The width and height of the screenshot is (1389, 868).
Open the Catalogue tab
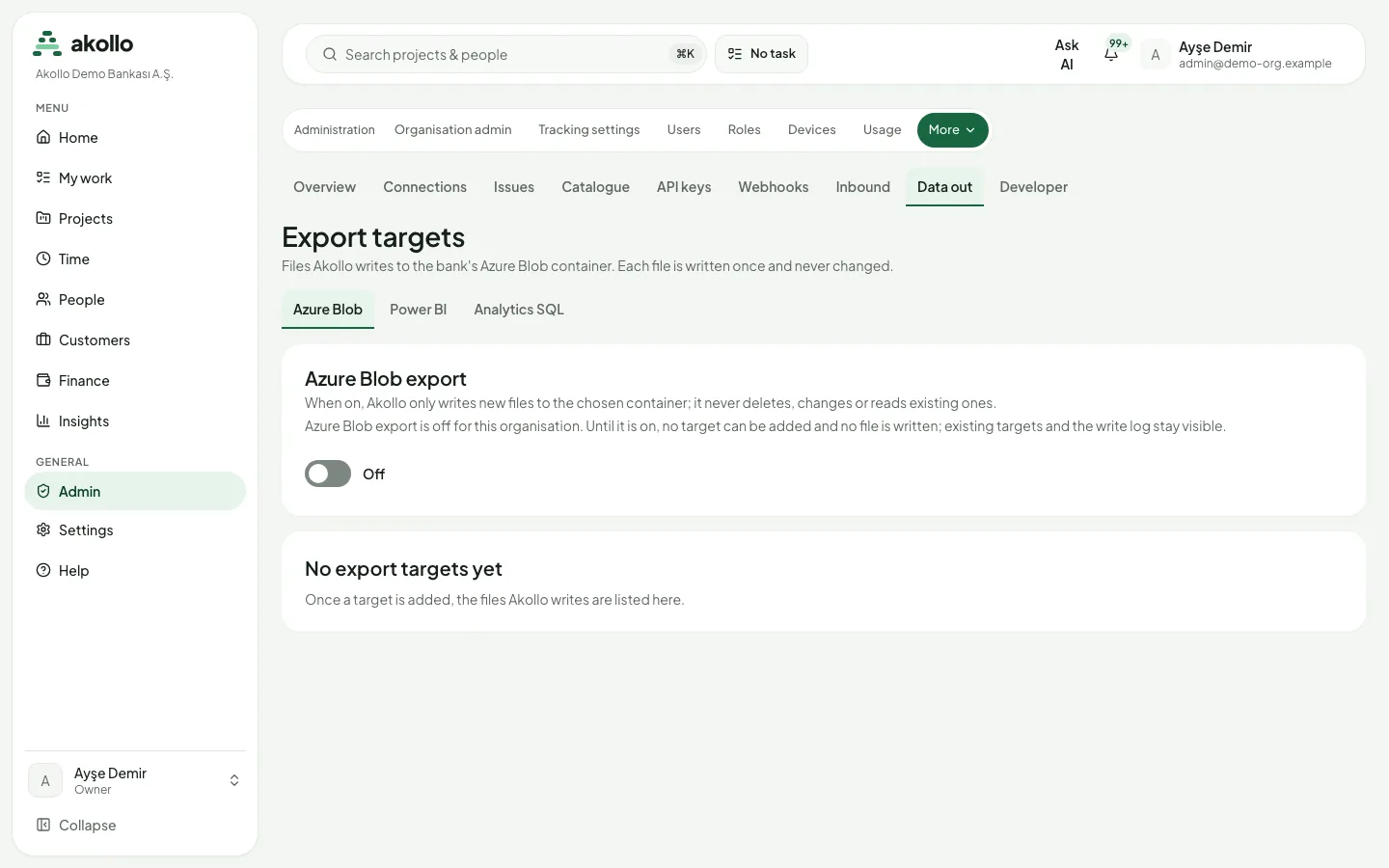[595, 187]
